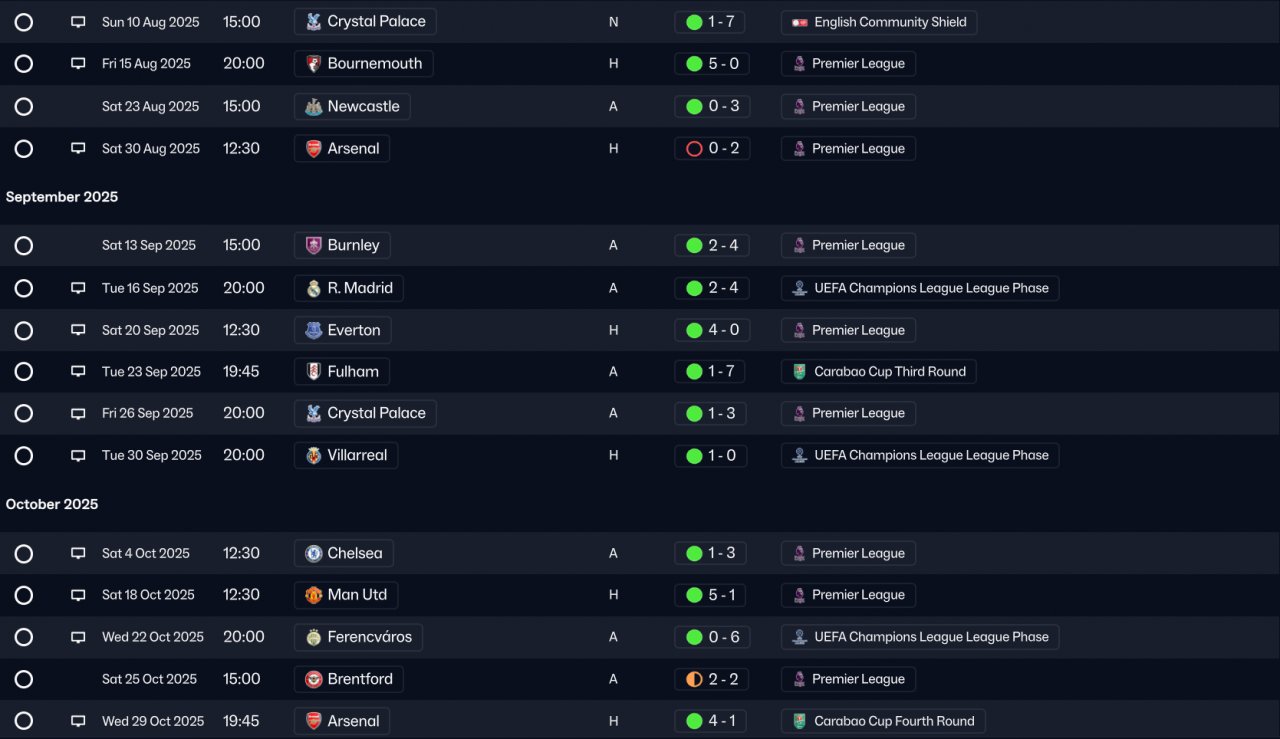Select the radio circle for Ferencváros fixture
Image resolution: width=1280 pixels, height=739 pixels.
[x=24, y=637]
